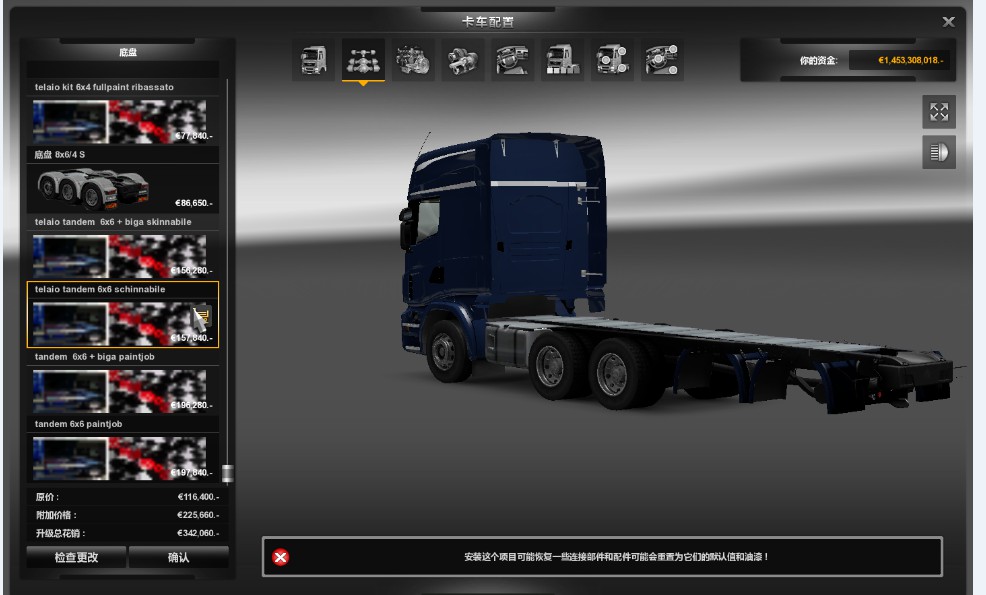
Task: Click the cart icon on telaio tandem 6x6 schinnabile
Action: tap(202, 316)
